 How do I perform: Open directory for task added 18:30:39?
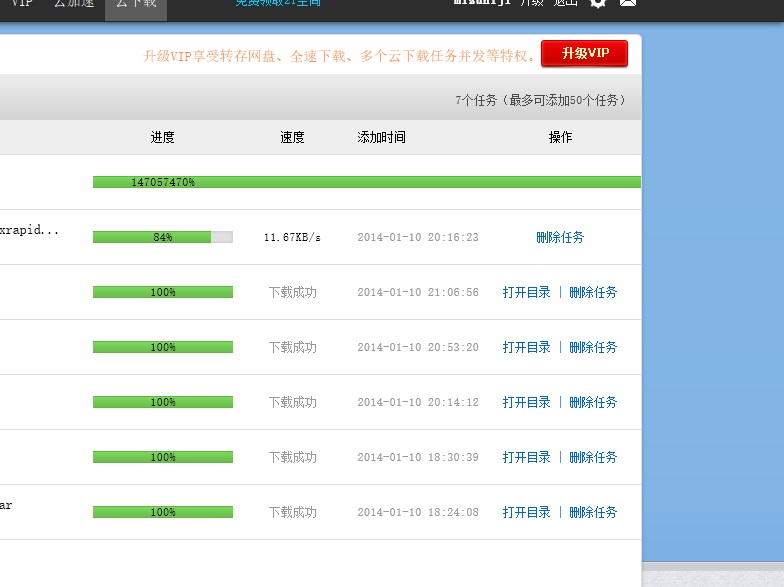[x=526, y=457]
